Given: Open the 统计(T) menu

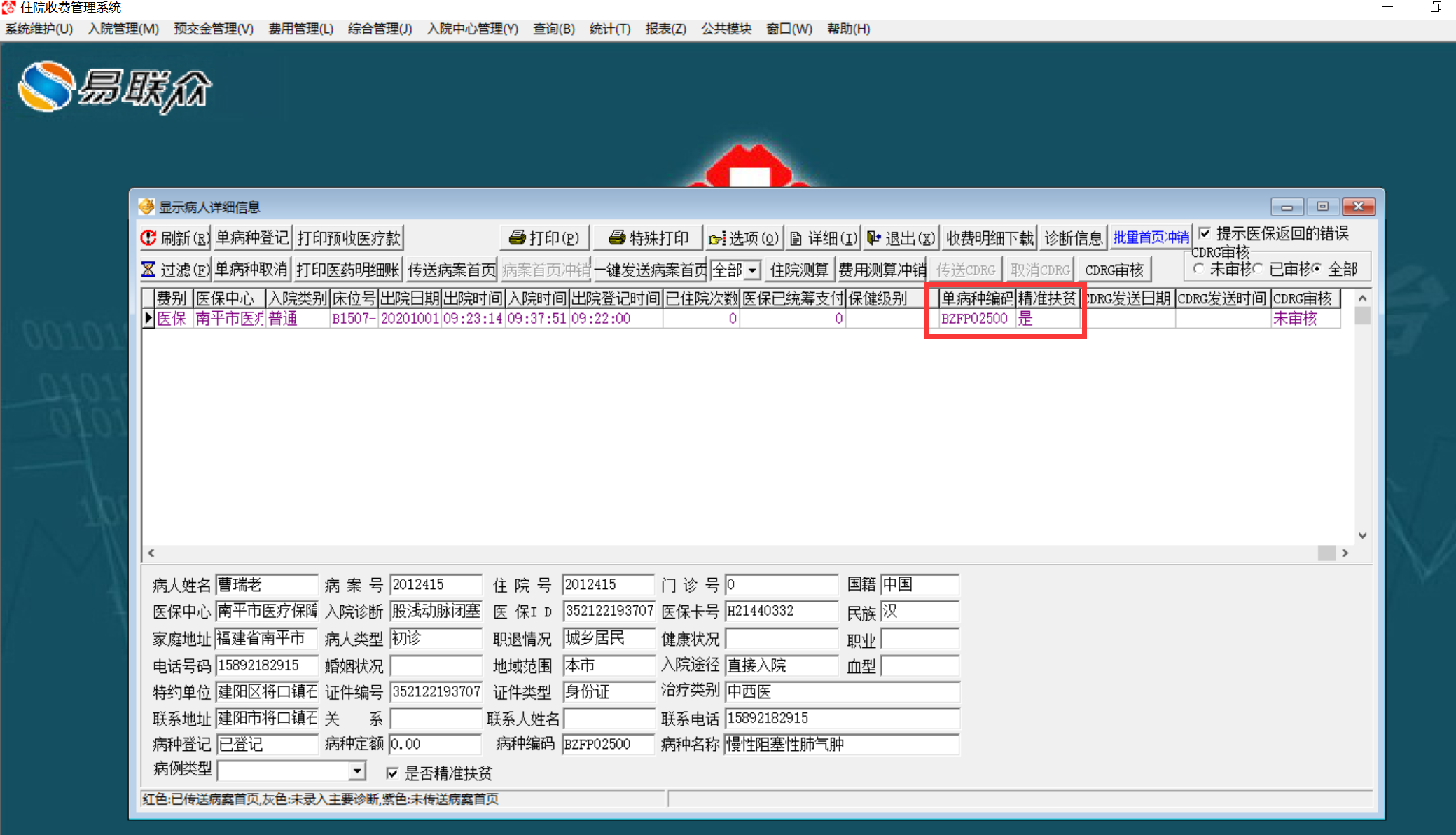Looking at the screenshot, I should coord(609,29).
